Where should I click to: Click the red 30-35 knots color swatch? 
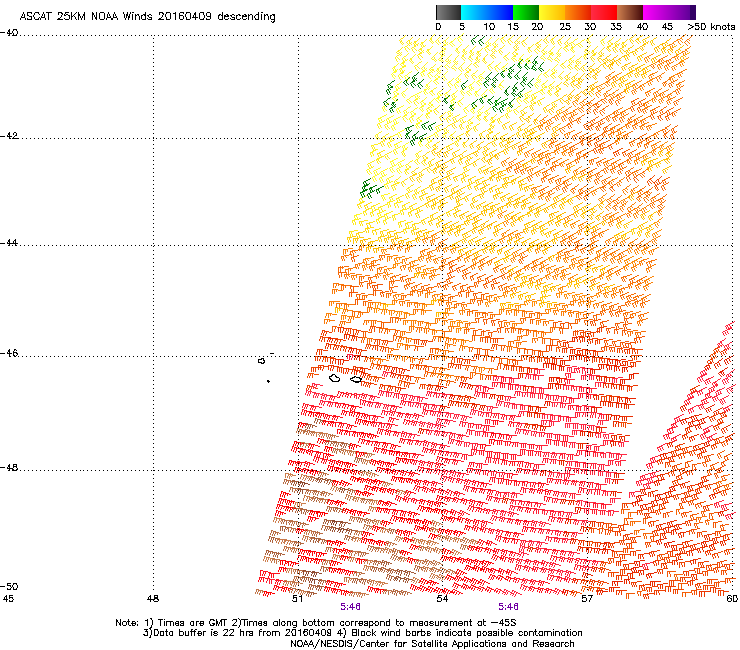pos(604,12)
